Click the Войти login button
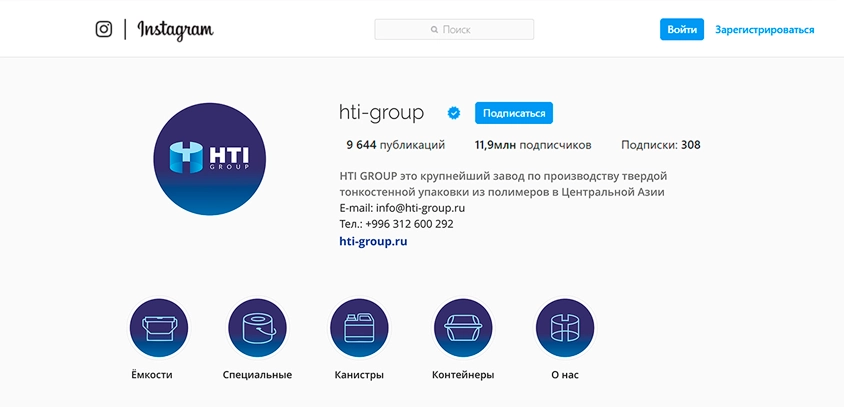Screen dimensions: 844x407 tap(682, 30)
